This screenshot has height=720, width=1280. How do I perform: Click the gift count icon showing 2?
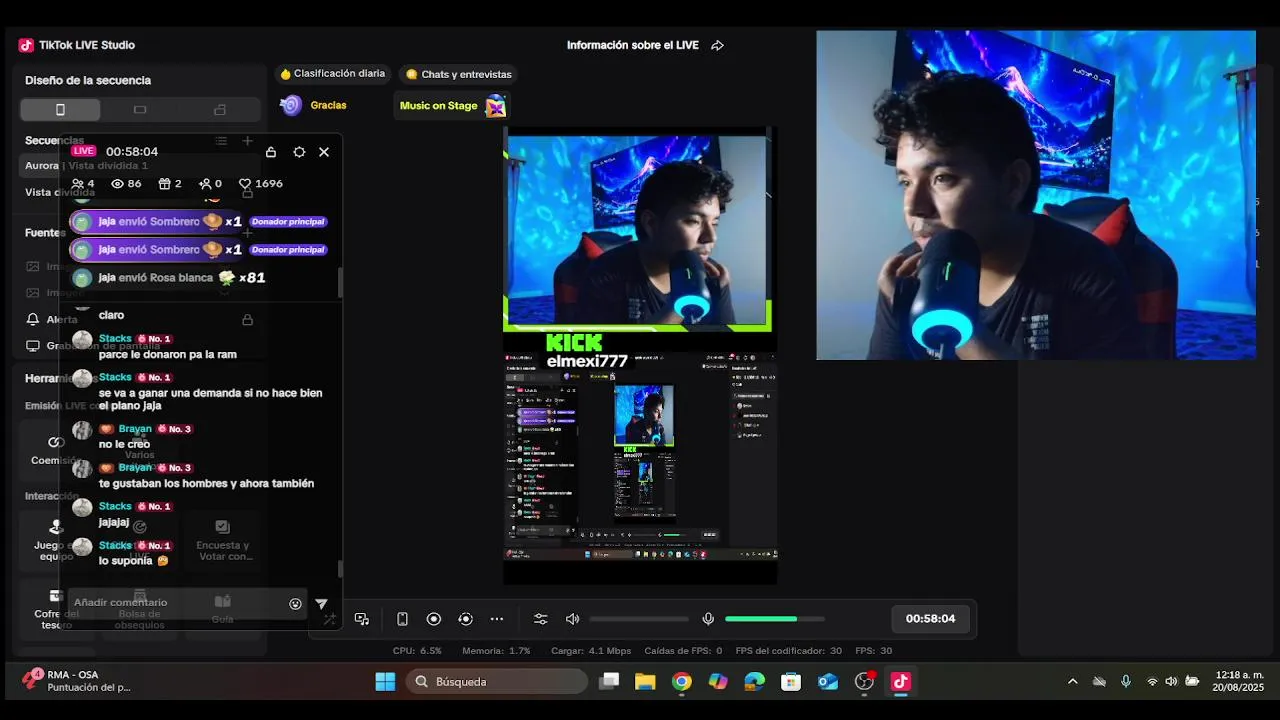[170, 184]
